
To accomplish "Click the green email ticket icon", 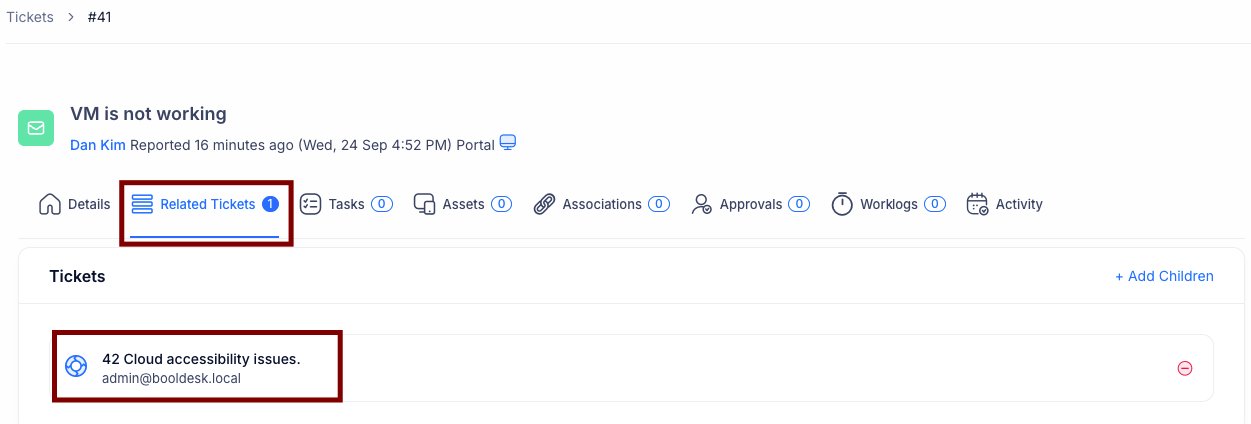I will [36, 128].
